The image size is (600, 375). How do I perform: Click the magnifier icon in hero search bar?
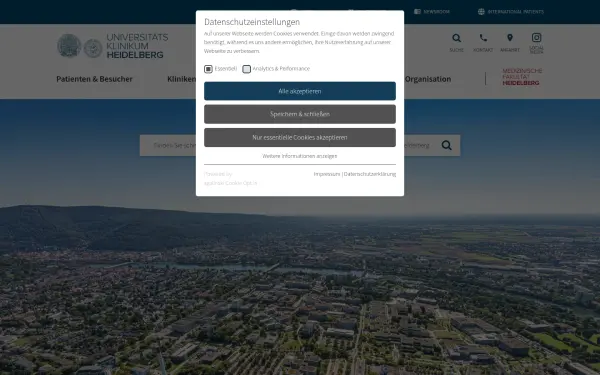(447, 145)
